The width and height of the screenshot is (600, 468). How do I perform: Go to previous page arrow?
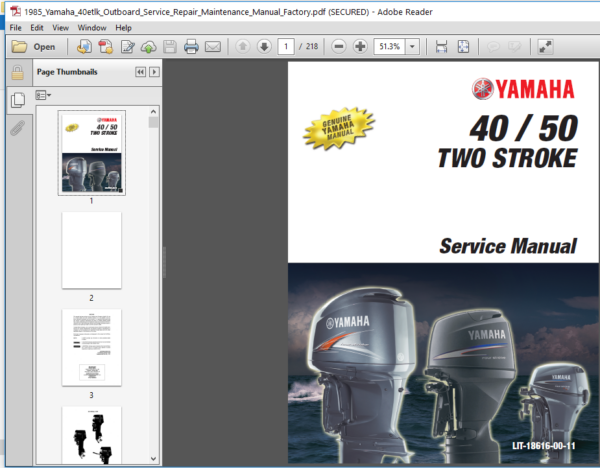point(242,47)
